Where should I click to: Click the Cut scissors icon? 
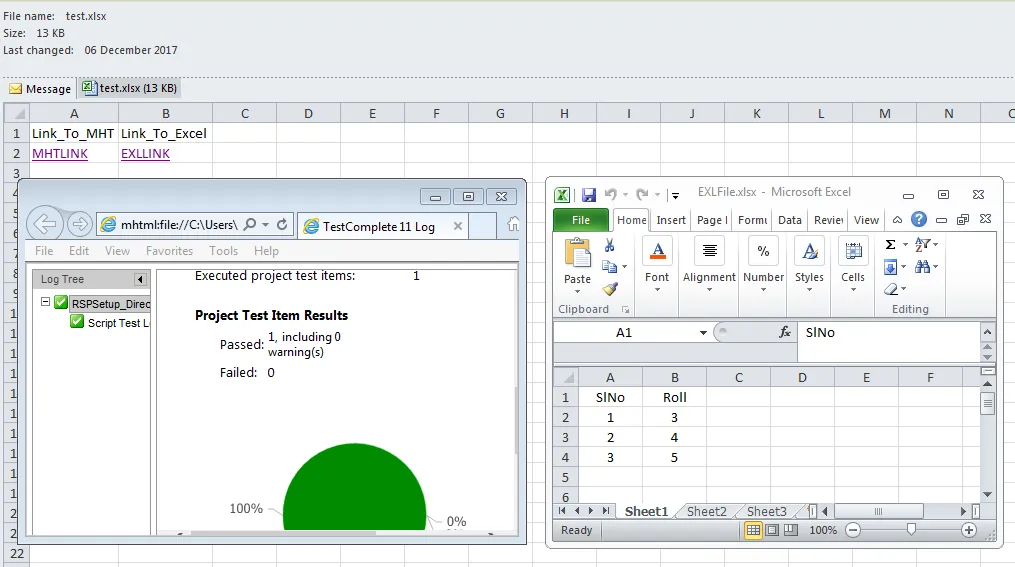609,245
